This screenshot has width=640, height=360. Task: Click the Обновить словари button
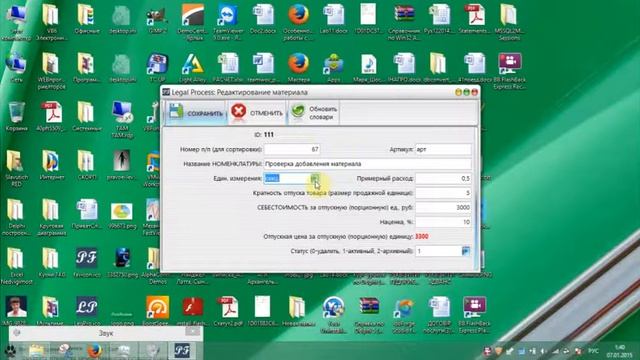tap(314, 112)
